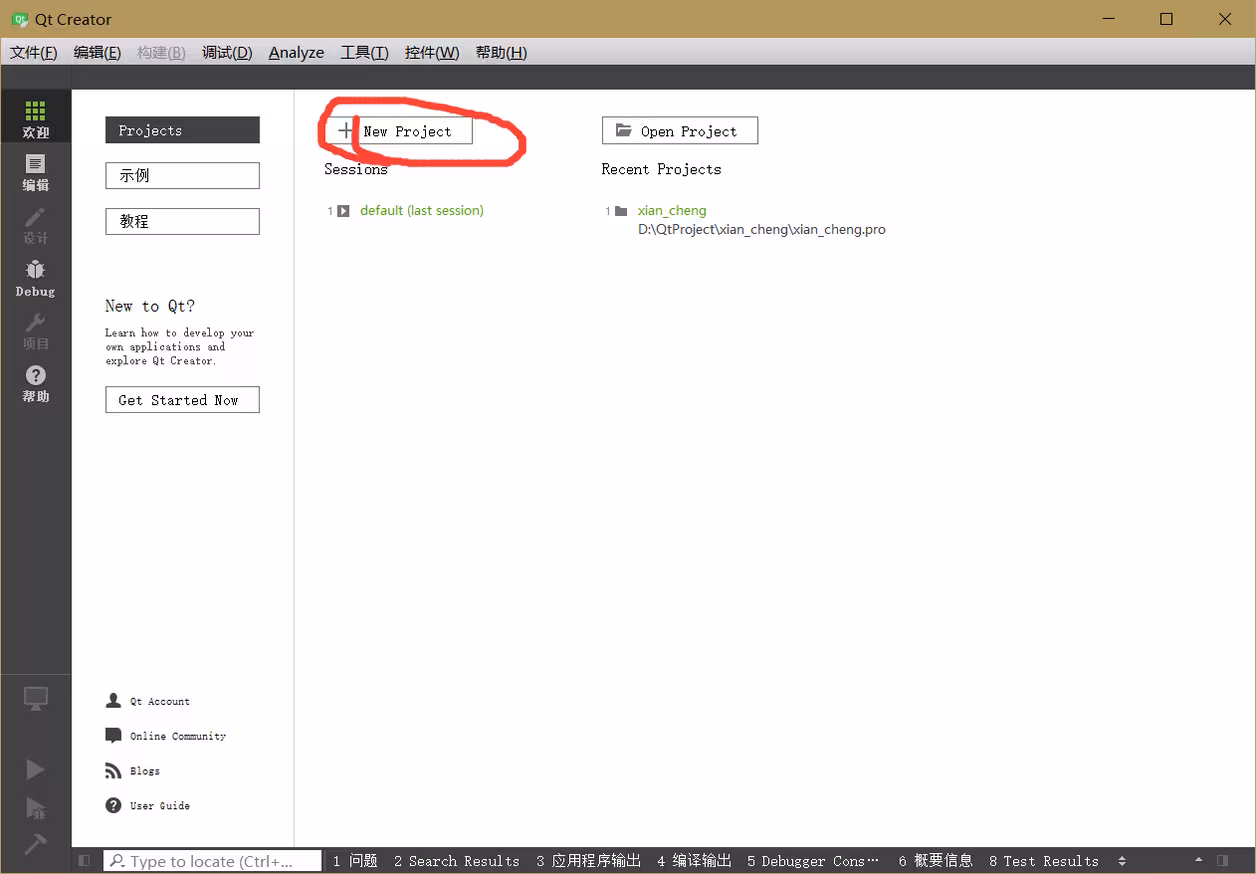Click the Build hammer icon

click(35, 844)
